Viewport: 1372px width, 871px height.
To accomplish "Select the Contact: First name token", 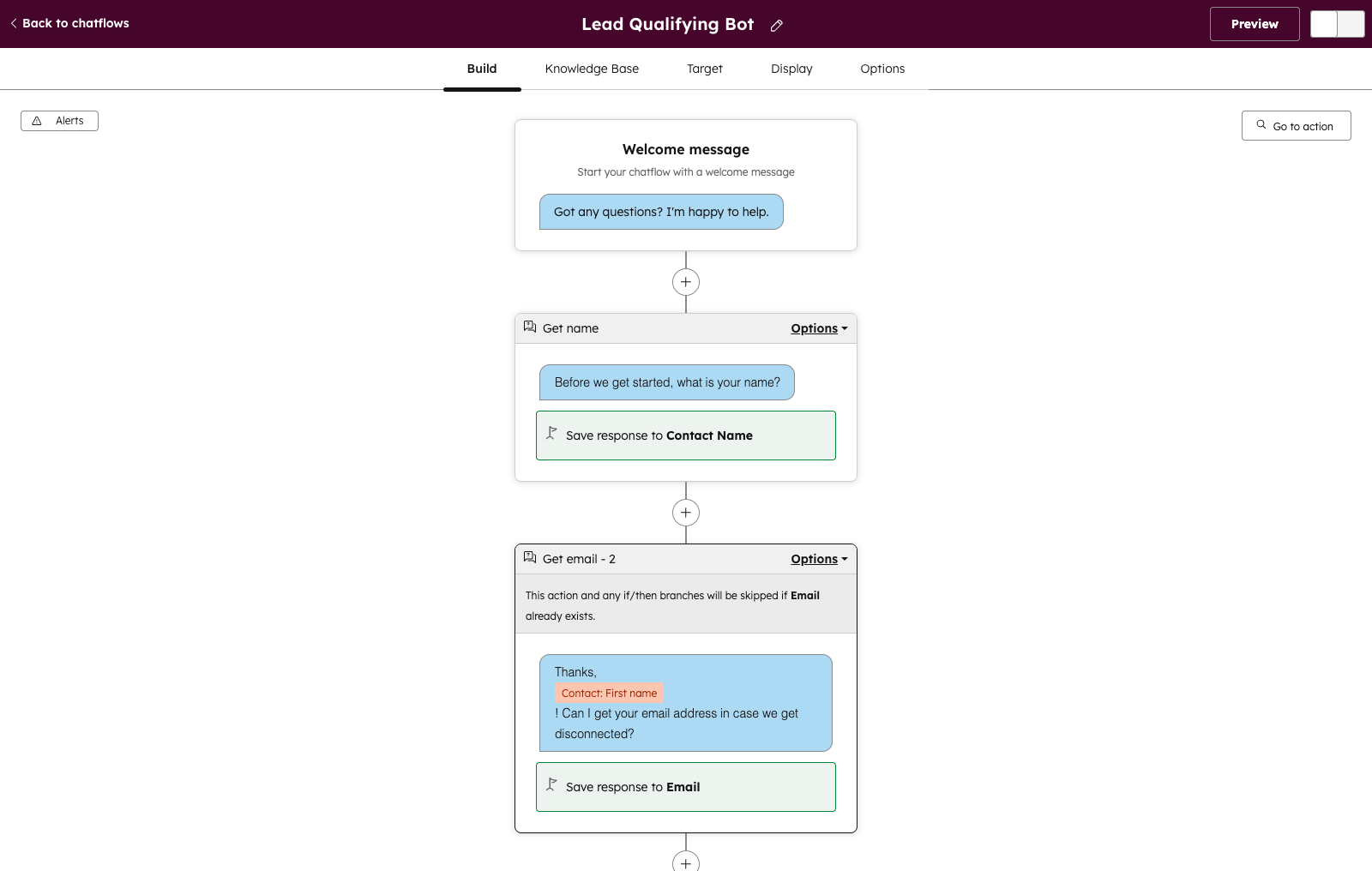I will [x=609, y=693].
